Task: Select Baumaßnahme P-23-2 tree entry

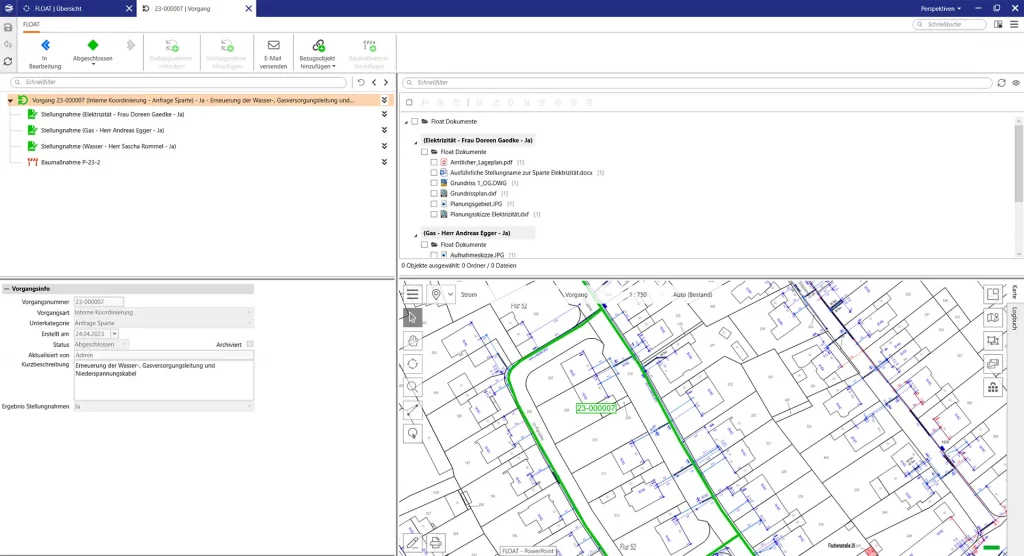Action: coord(69,162)
